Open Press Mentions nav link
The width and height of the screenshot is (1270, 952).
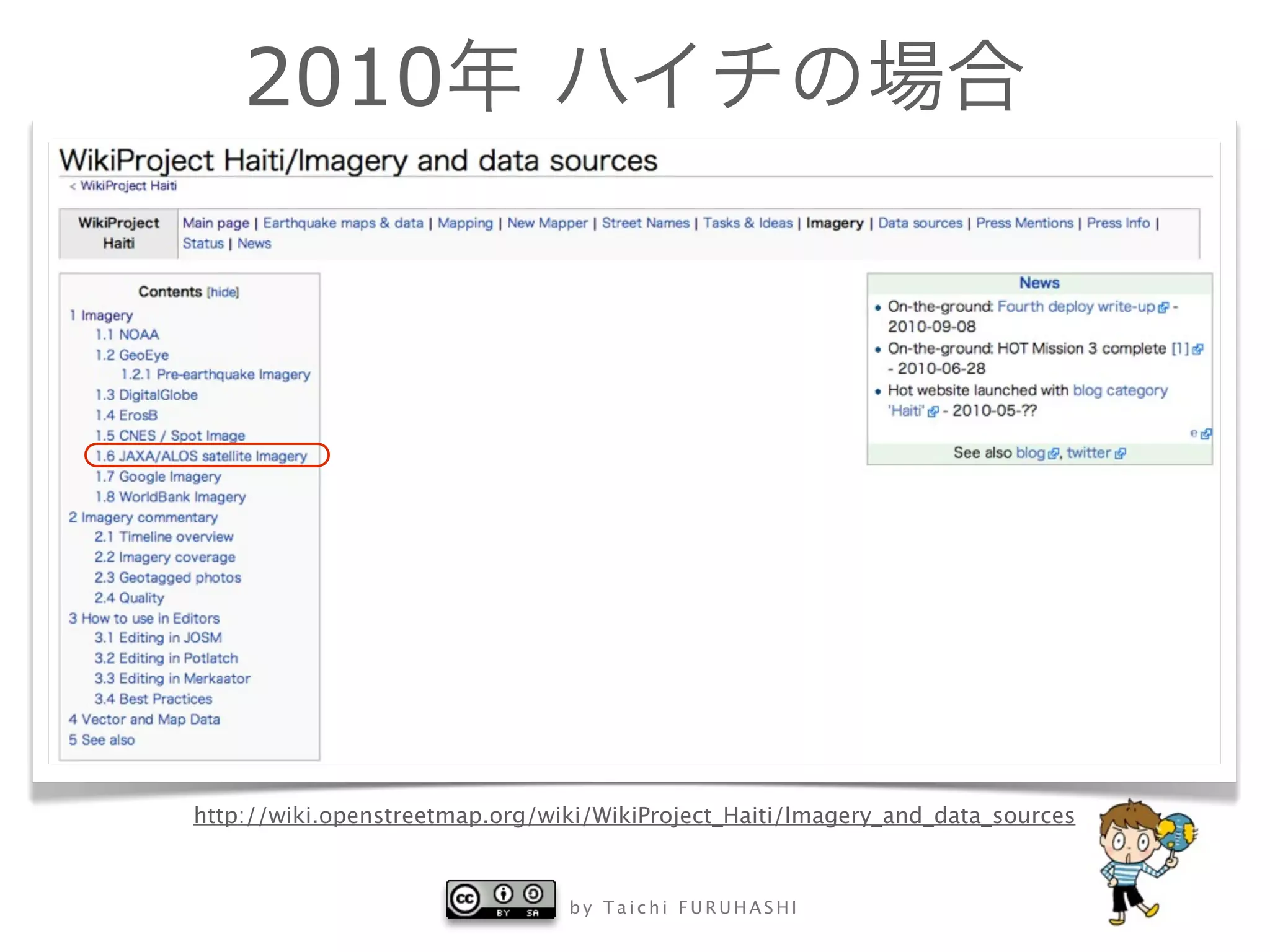click(1024, 223)
